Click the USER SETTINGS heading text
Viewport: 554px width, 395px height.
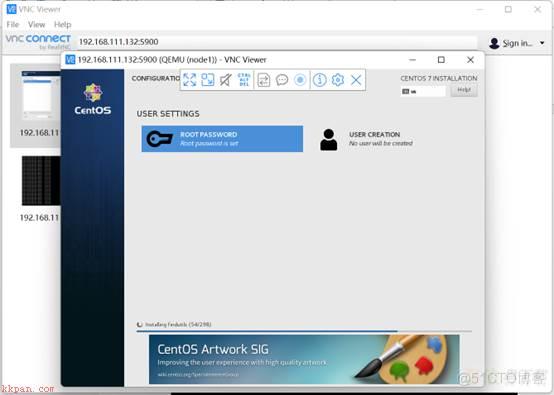168,114
